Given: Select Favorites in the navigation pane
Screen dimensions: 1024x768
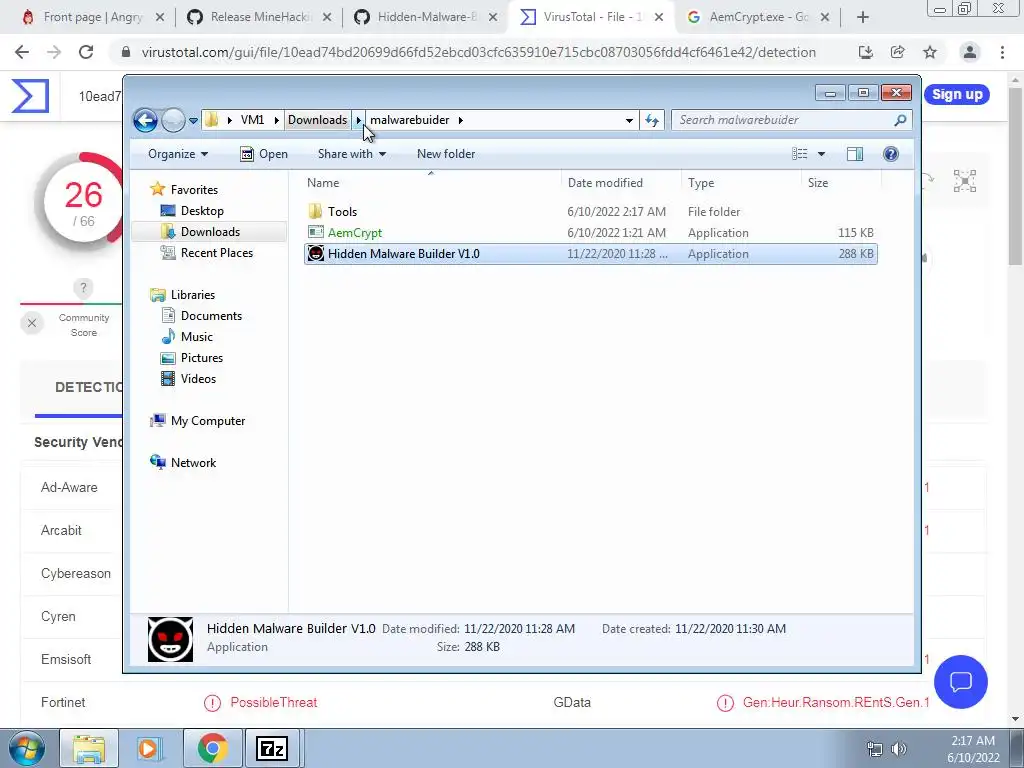Looking at the screenshot, I should [x=194, y=189].
